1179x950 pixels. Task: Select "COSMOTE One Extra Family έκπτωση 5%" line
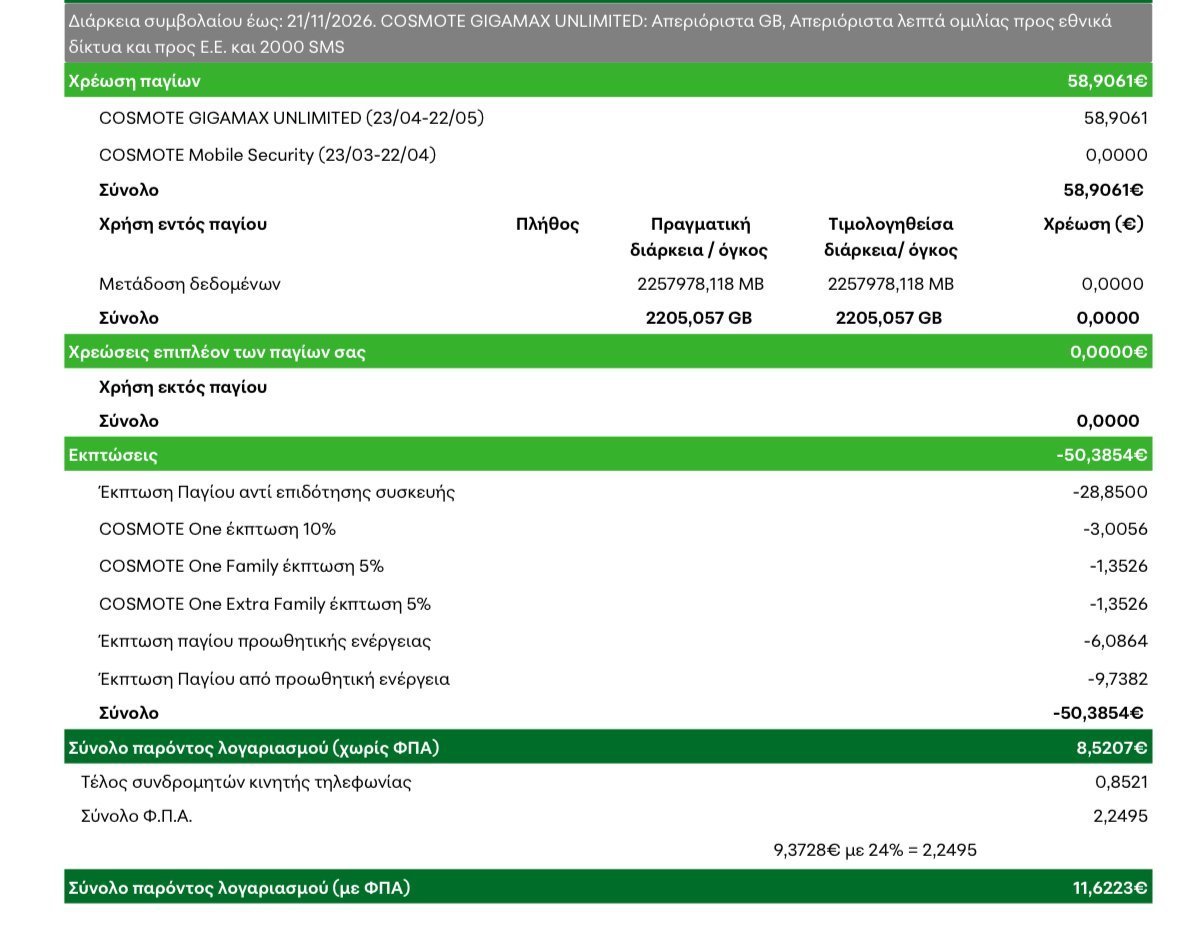tap(265, 604)
